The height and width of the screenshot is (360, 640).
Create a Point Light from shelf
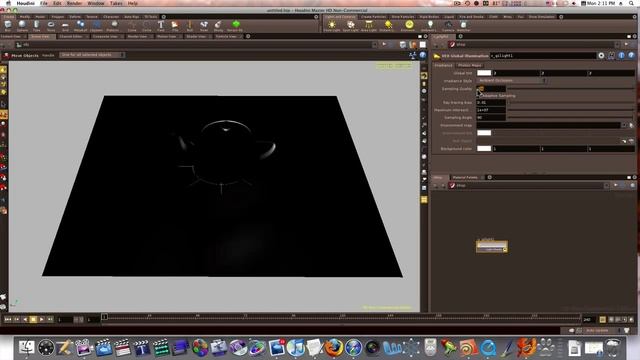coord(332,26)
